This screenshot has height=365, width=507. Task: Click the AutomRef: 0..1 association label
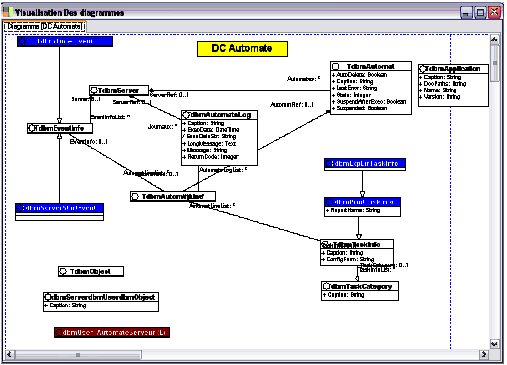point(292,105)
